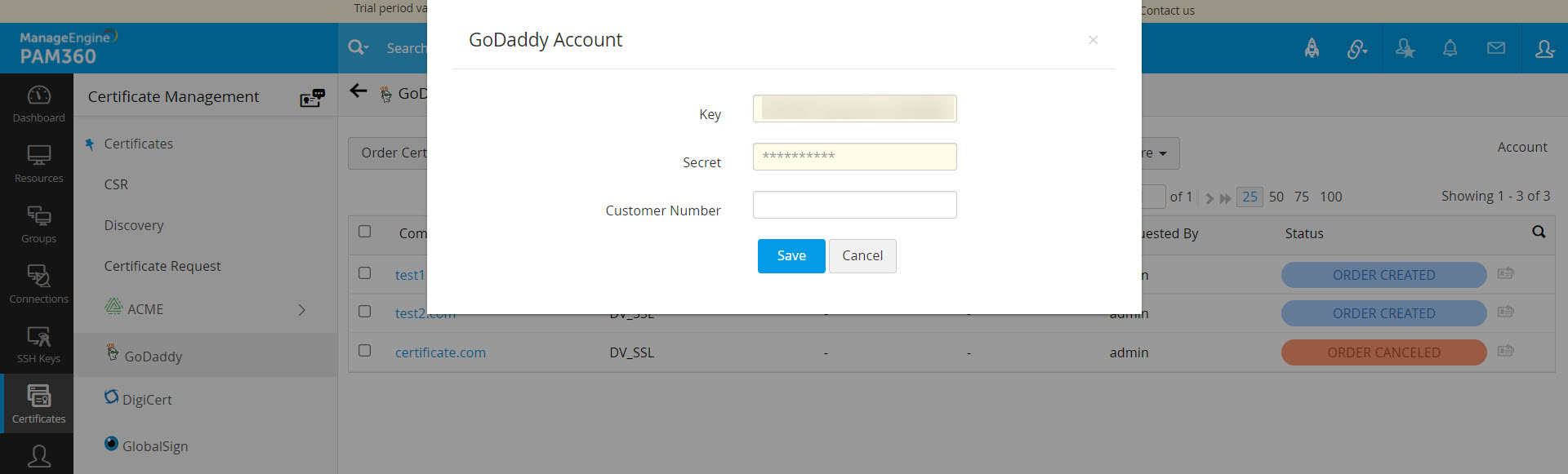The width and height of the screenshot is (1568, 474).
Task: Click the back arrow beside GoDaddy title
Action: (x=359, y=91)
